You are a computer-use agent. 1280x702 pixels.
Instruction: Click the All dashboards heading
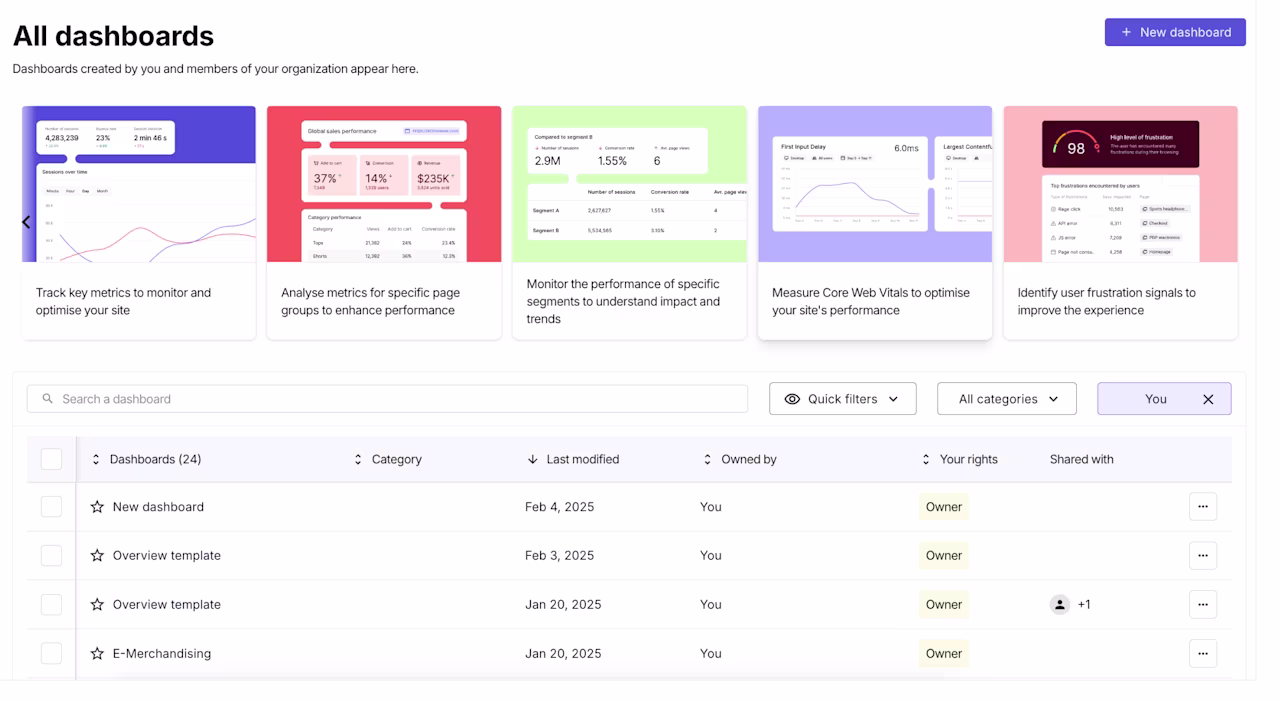pyautogui.click(x=113, y=36)
